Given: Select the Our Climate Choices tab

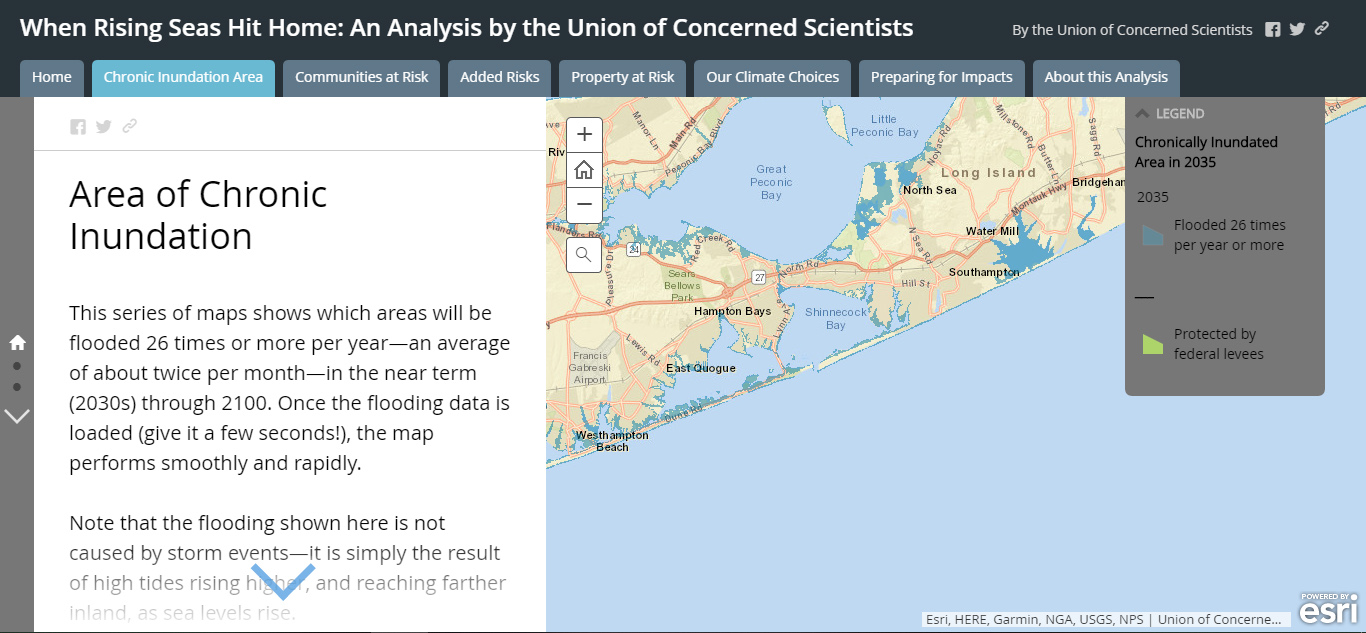Looking at the screenshot, I should (772, 77).
